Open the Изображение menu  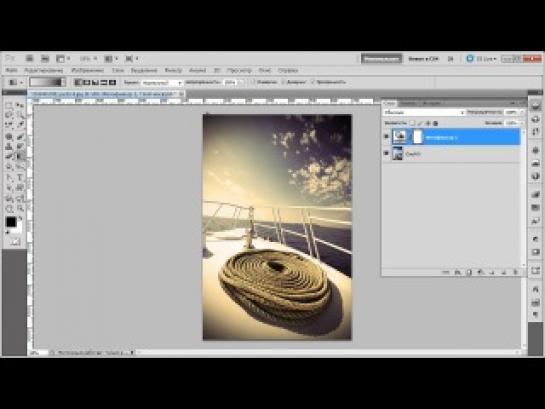pyautogui.click(x=88, y=70)
